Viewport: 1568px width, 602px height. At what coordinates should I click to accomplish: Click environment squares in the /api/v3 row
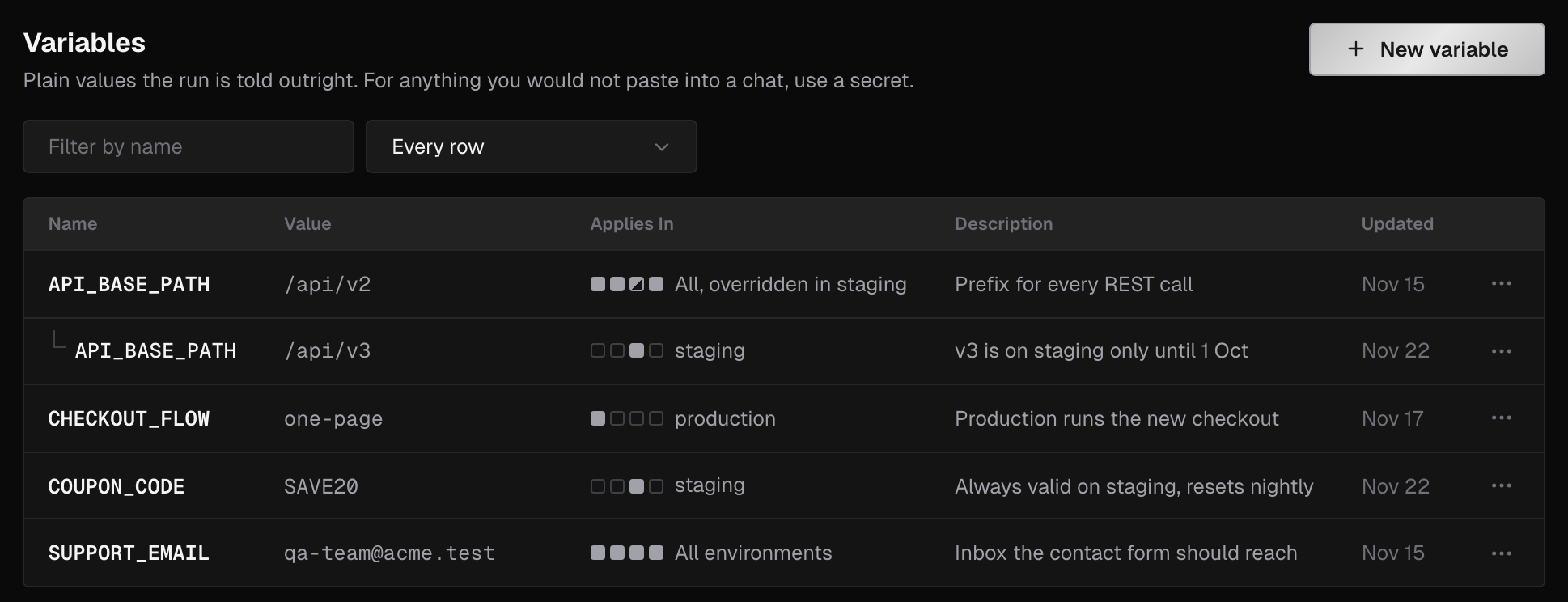pos(627,350)
